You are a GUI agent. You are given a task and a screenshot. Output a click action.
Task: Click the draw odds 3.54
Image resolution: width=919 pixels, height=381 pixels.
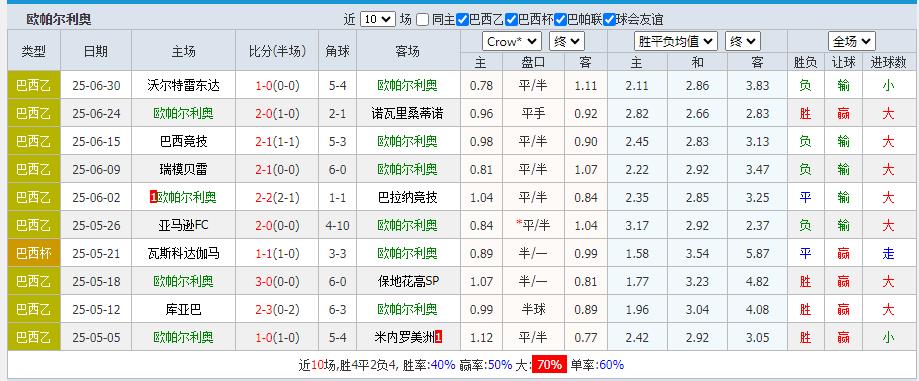pos(697,253)
